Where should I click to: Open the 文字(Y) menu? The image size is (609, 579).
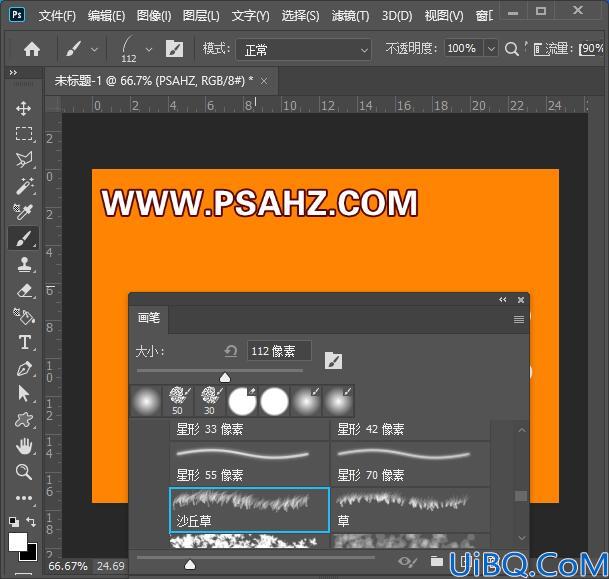(251, 16)
